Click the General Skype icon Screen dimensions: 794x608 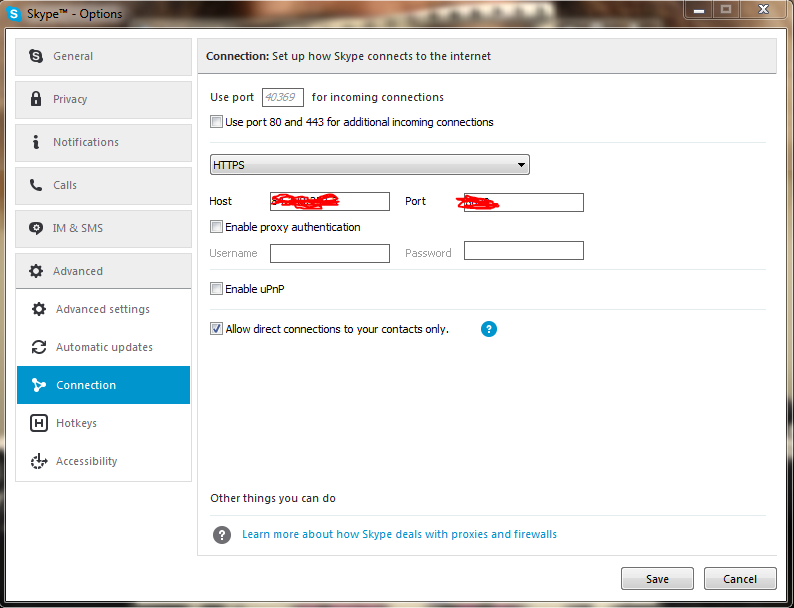coord(35,56)
